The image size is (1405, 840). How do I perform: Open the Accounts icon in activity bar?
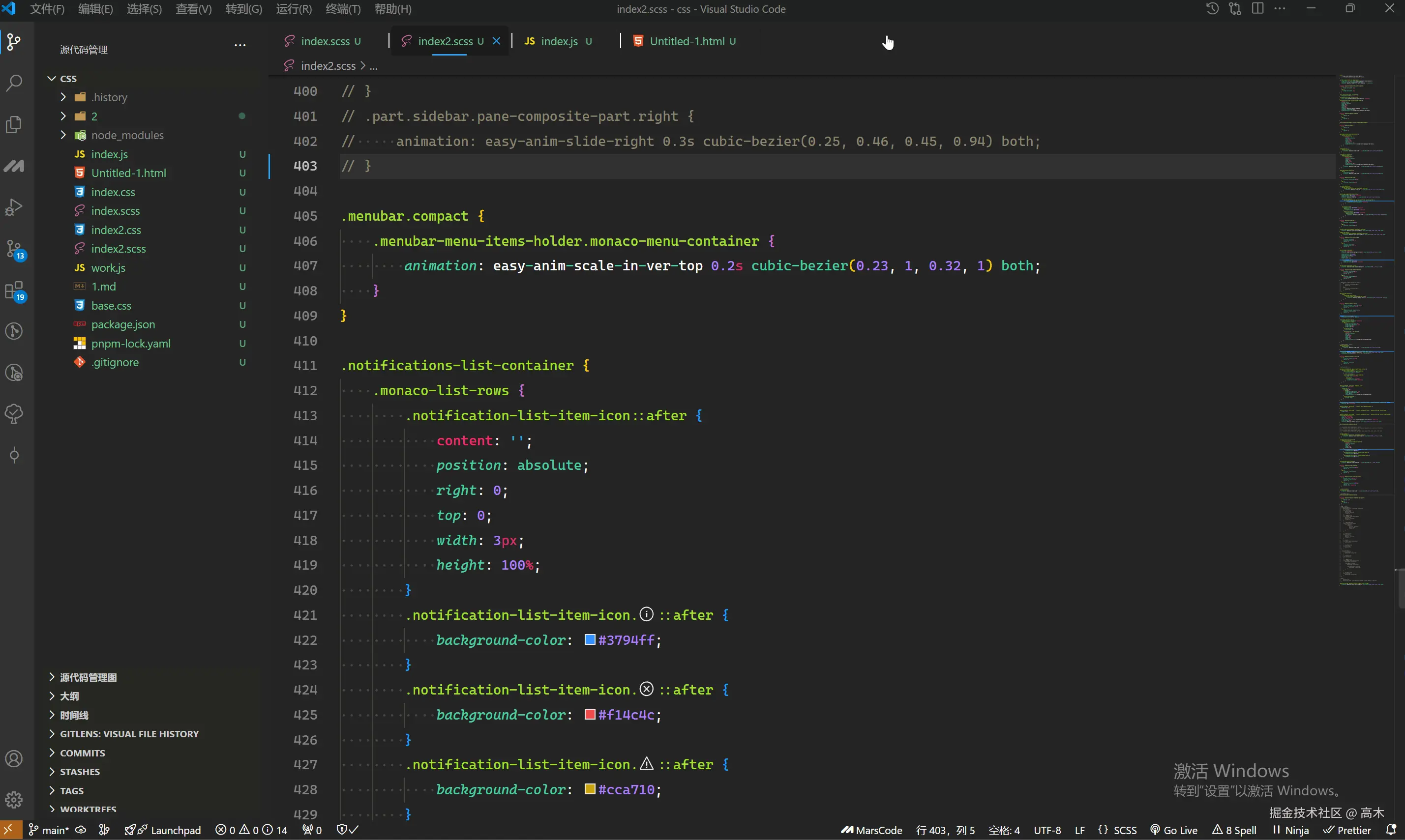[14, 758]
